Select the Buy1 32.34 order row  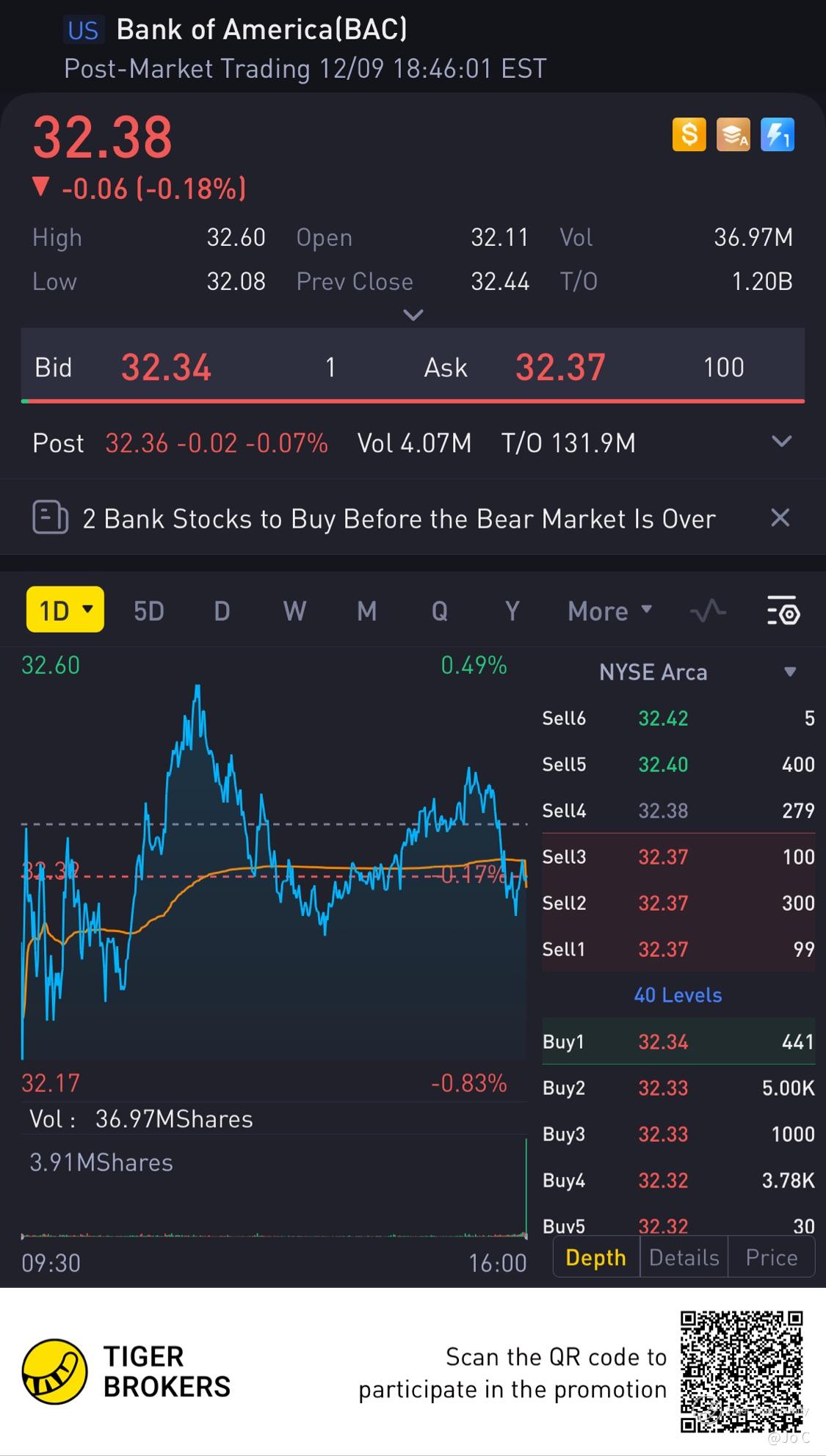pos(678,1041)
